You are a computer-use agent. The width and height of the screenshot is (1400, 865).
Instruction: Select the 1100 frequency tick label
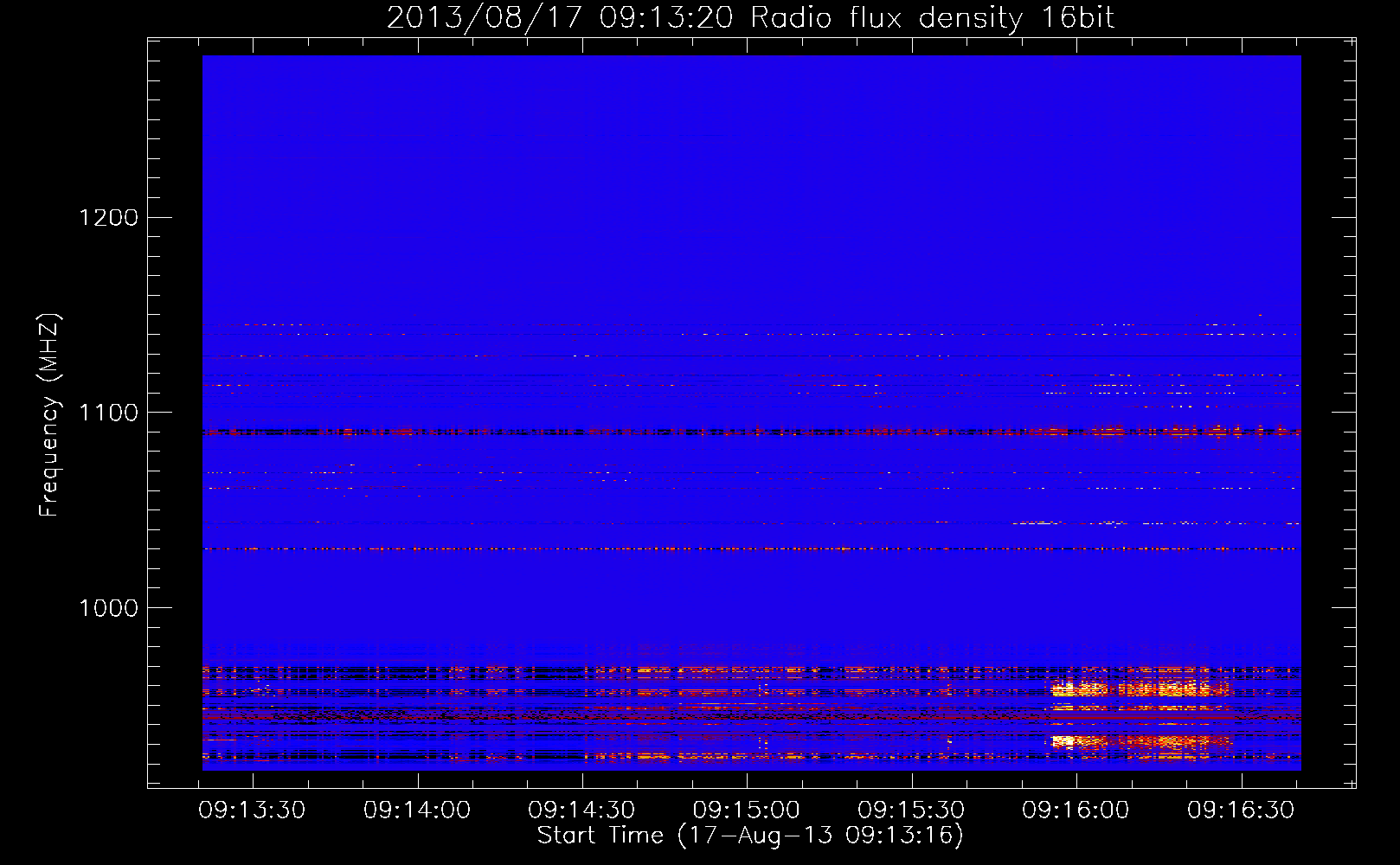(x=108, y=413)
